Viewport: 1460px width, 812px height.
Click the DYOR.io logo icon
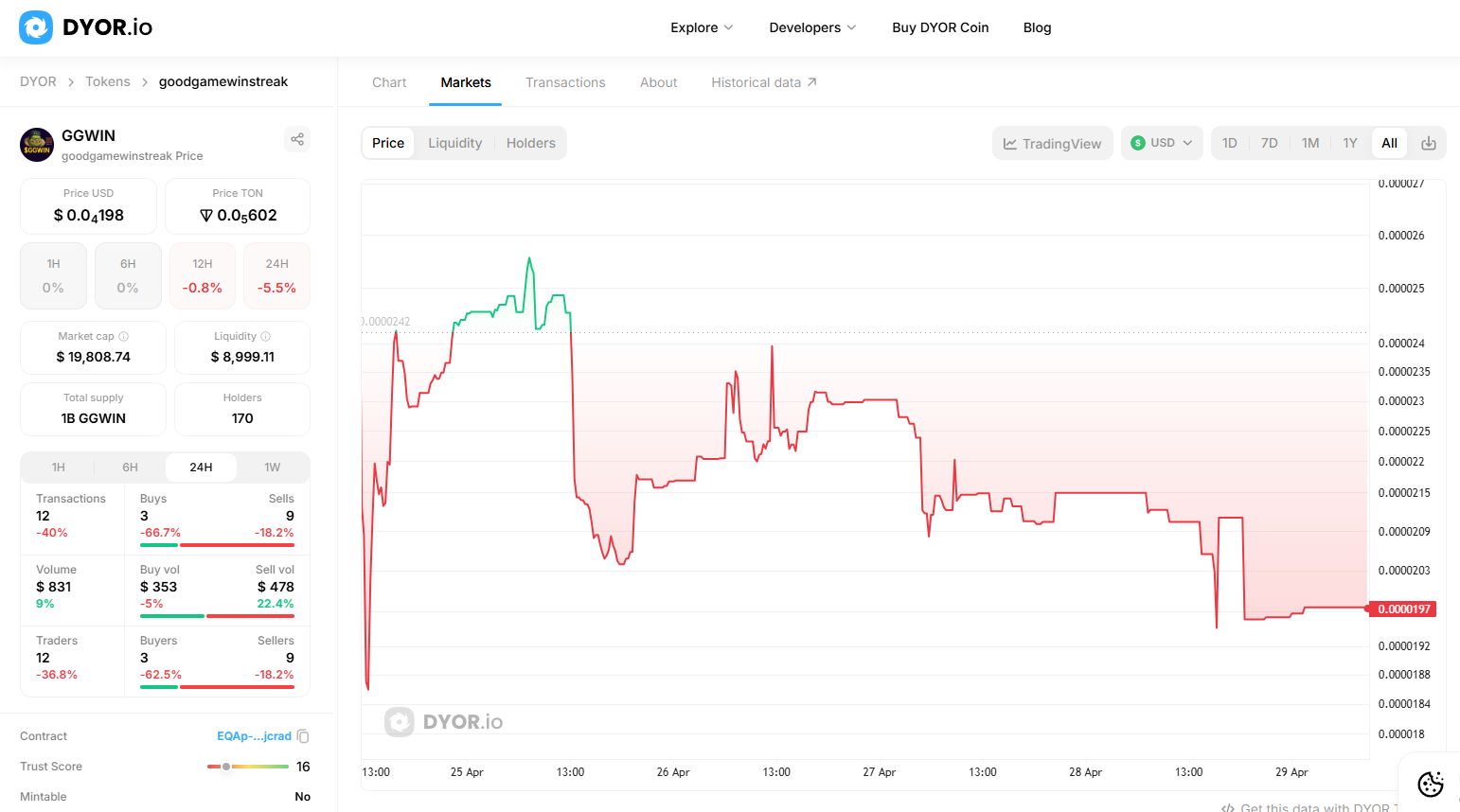click(x=36, y=27)
